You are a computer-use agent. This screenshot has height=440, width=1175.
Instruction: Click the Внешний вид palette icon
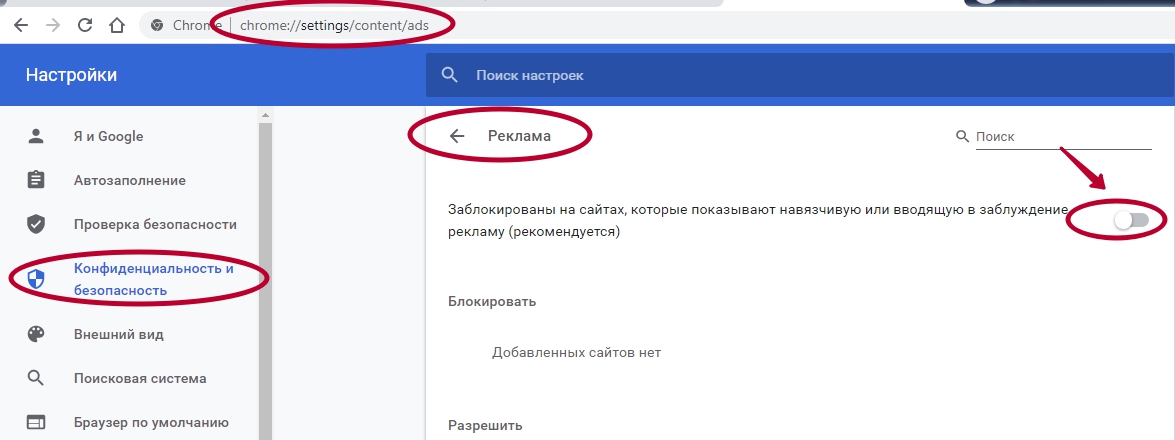point(36,334)
